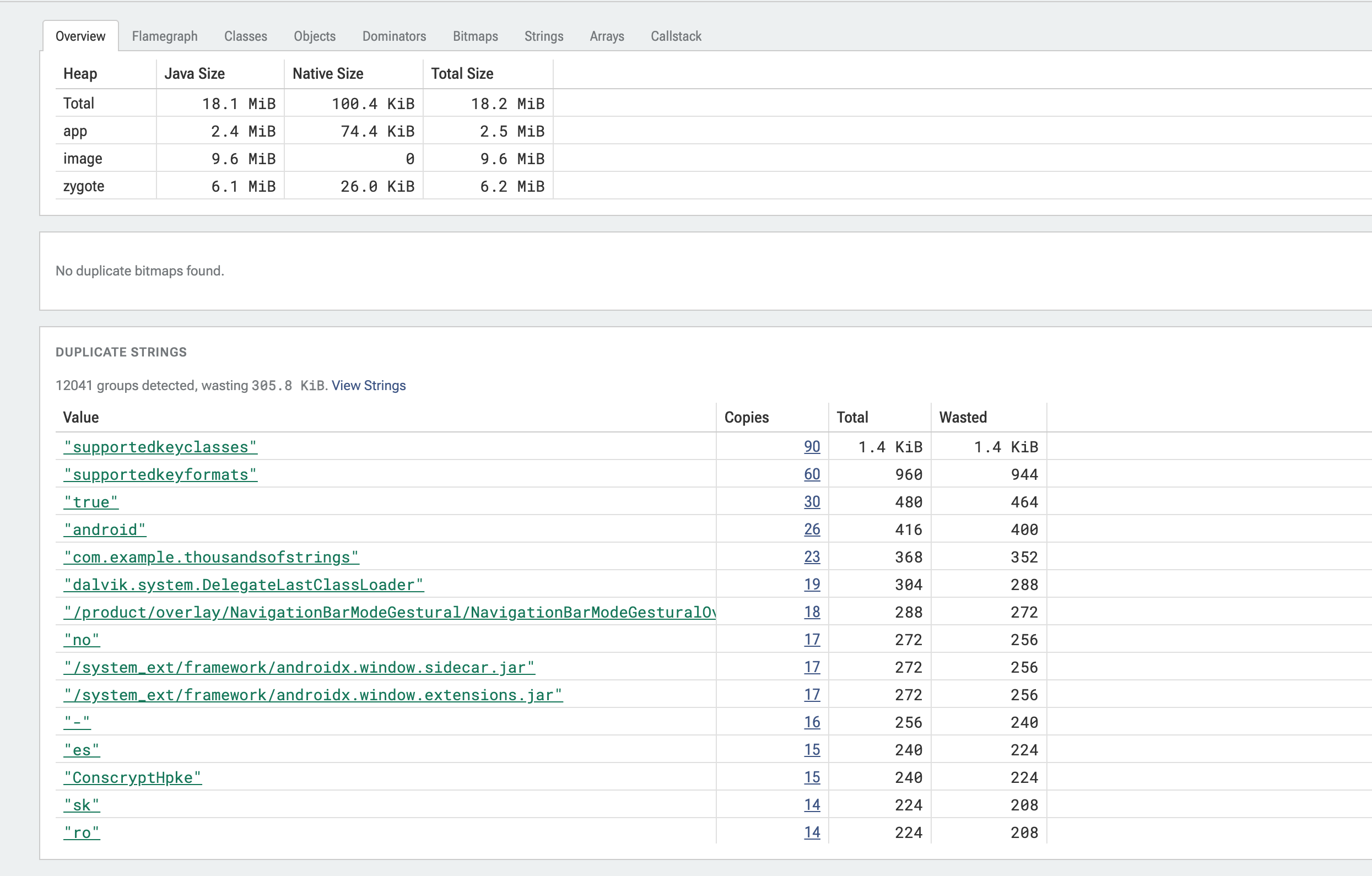Open the "true" string value
Image resolution: width=1372 pixels, height=876 pixels.
pyautogui.click(x=90, y=502)
